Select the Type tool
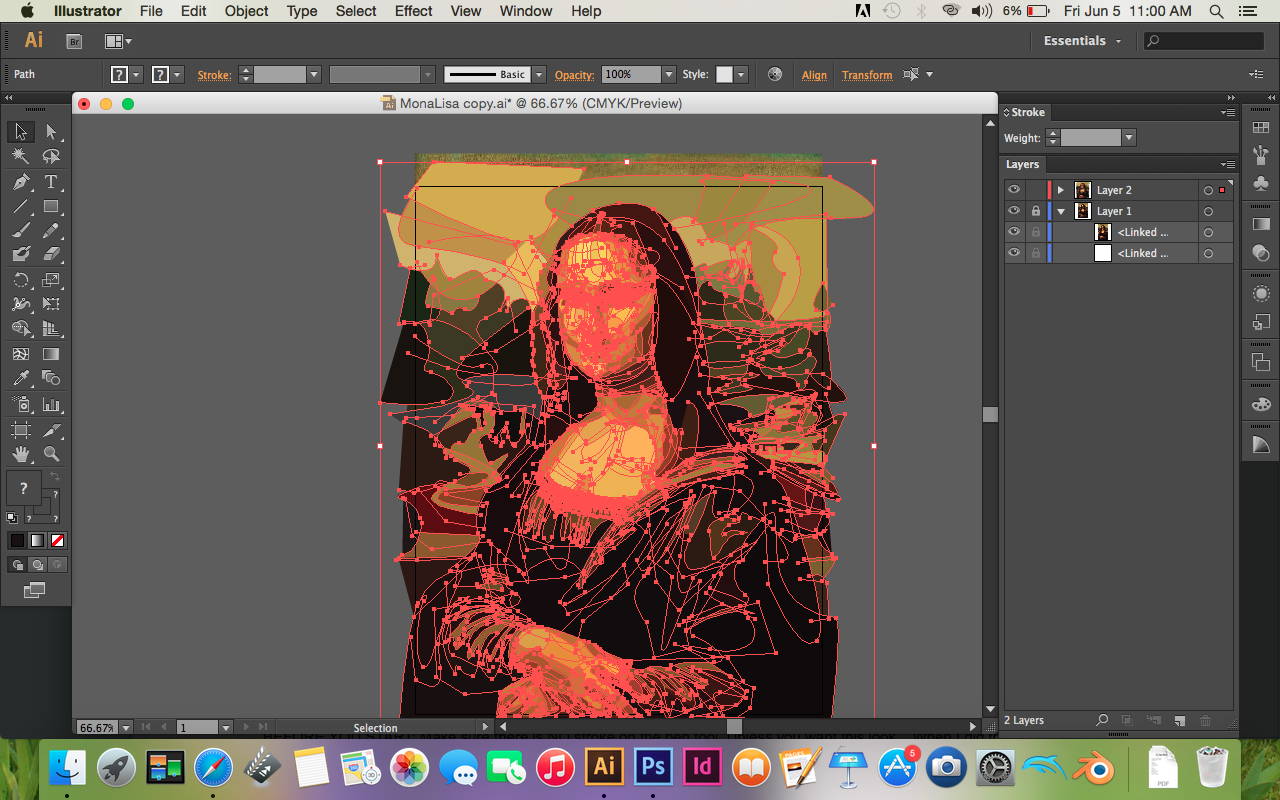 (x=51, y=182)
